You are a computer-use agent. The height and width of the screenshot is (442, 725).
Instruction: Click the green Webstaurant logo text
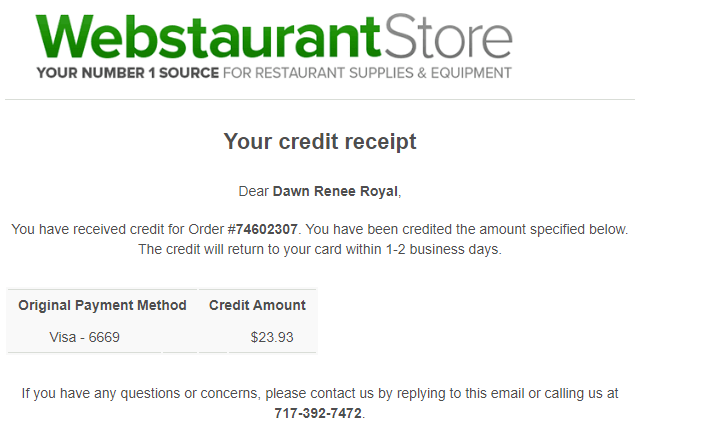point(208,37)
